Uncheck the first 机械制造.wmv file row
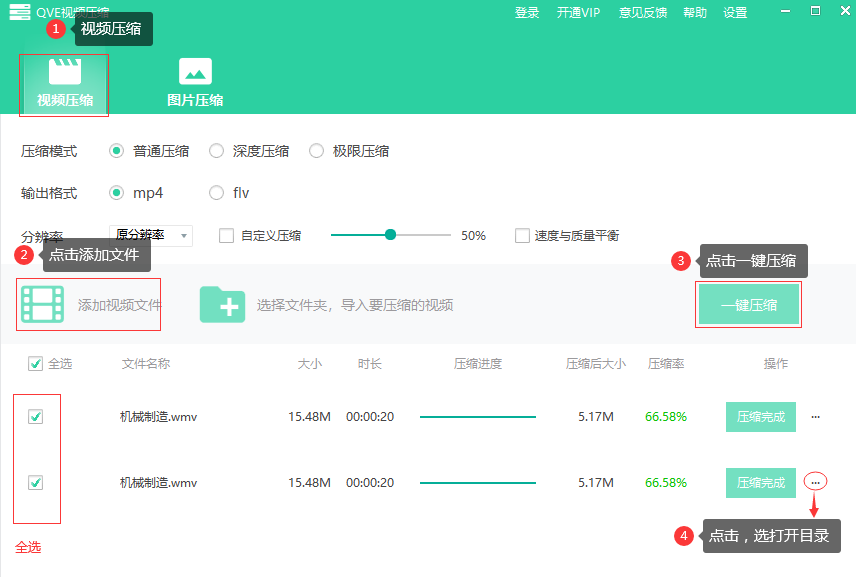Screen dimensions: 856x577 click(x=35, y=417)
